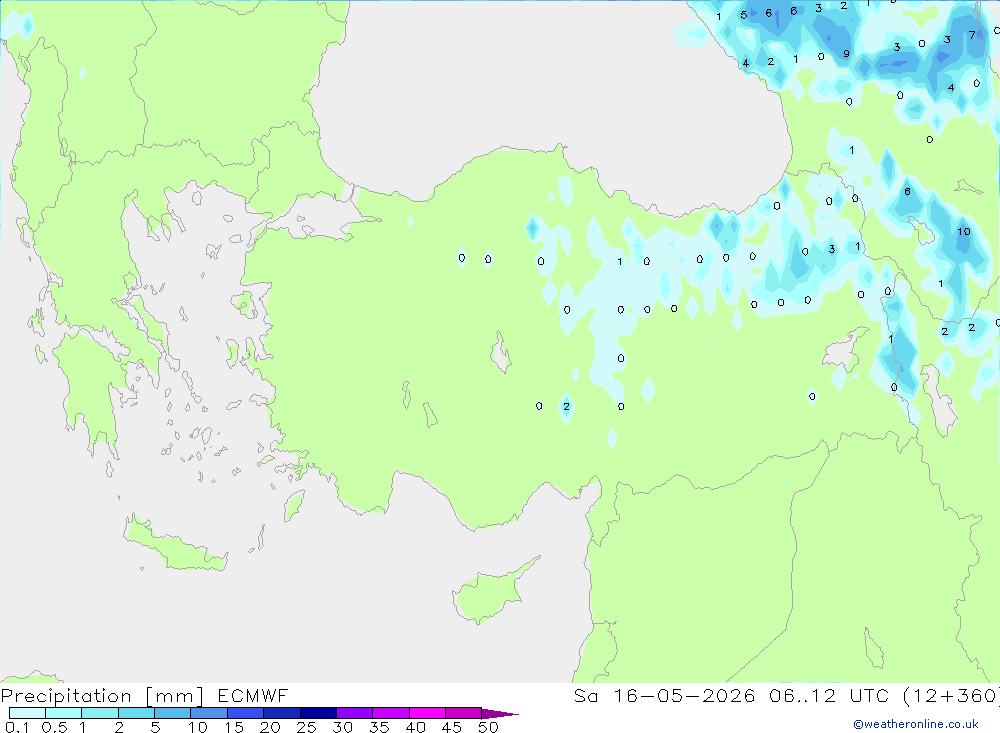The width and height of the screenshot is (1000, 733).
Task: Click the legend label '20'
Action: point(270,727)
